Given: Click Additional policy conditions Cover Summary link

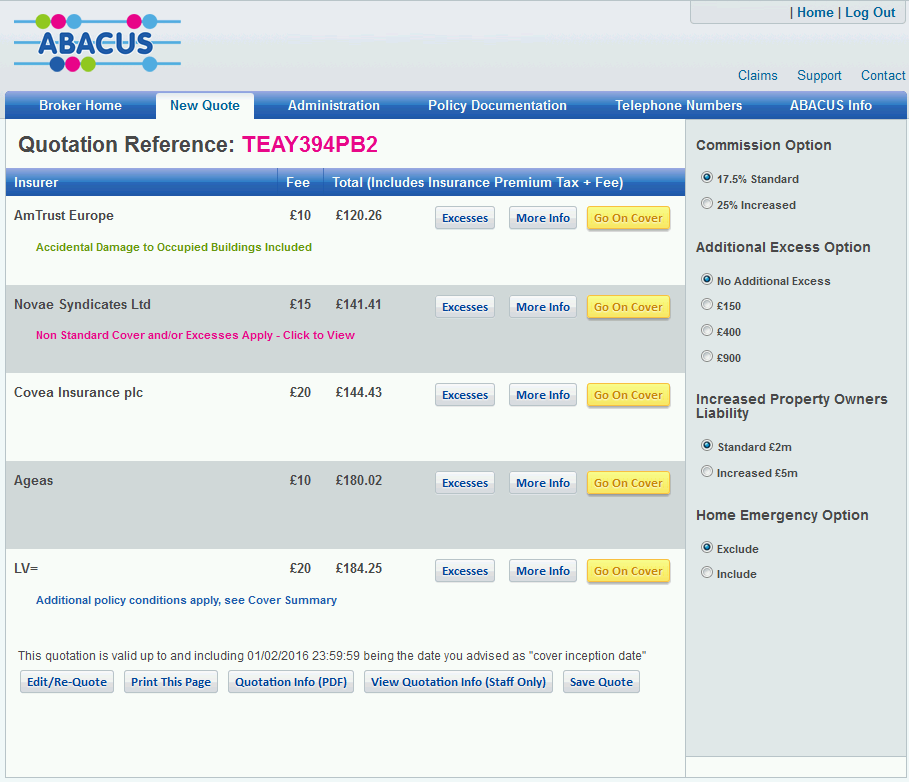Looking at the screenshot, I should [186, 600].
